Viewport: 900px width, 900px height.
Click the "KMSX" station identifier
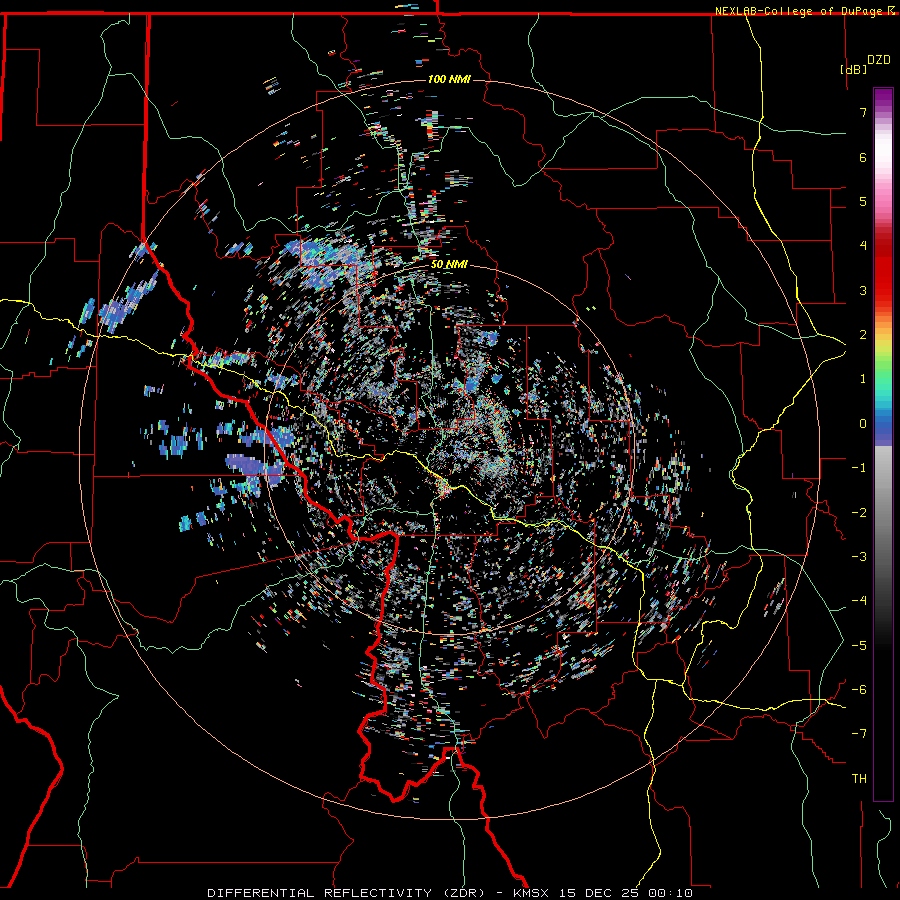tap(533, 893)
